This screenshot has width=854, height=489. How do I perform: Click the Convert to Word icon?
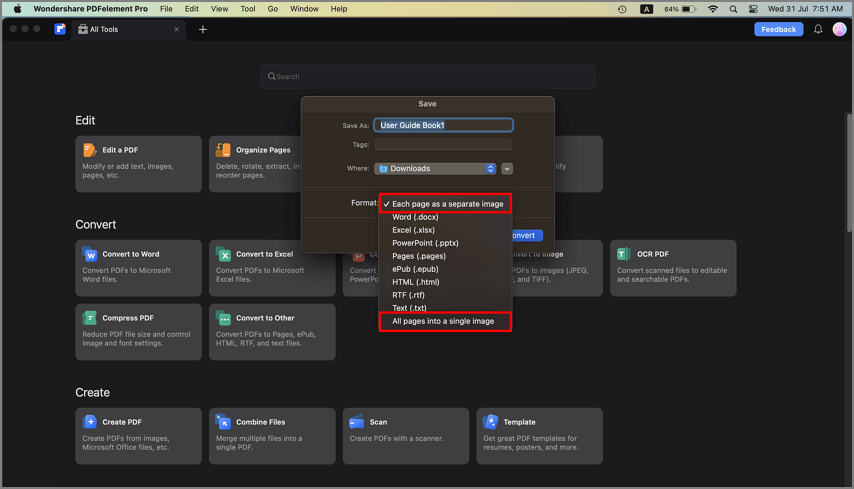89,254
